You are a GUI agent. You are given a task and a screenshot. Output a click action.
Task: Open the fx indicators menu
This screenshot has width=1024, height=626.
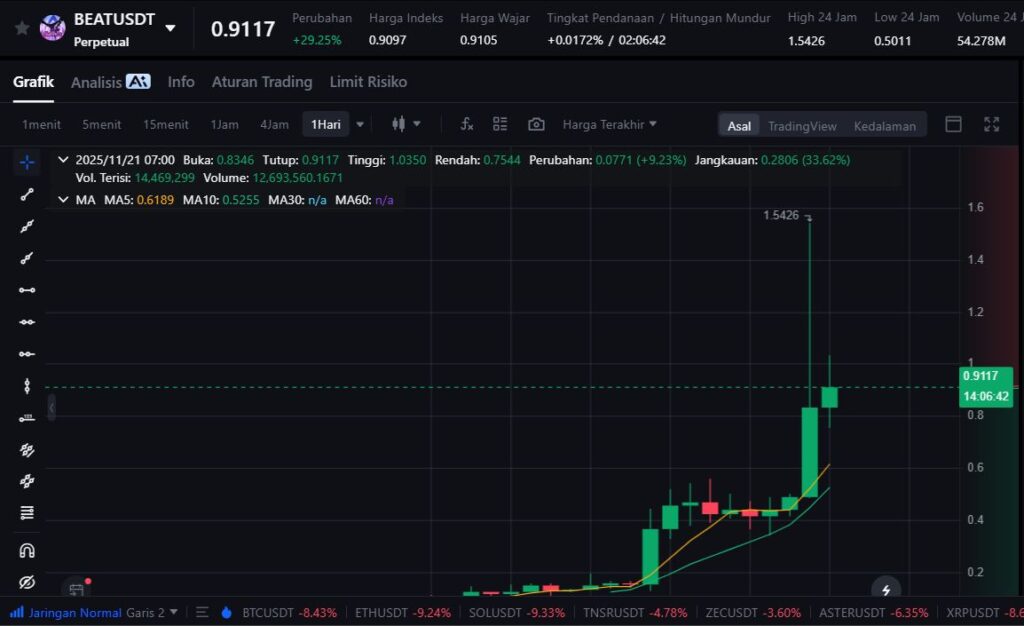point(466,124)
